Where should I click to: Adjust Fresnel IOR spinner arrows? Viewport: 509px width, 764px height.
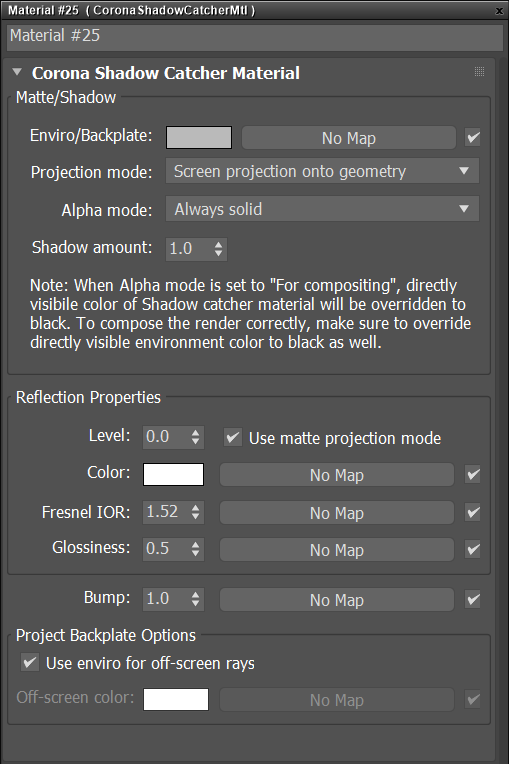pyautogui.click(x=195, y=512)
